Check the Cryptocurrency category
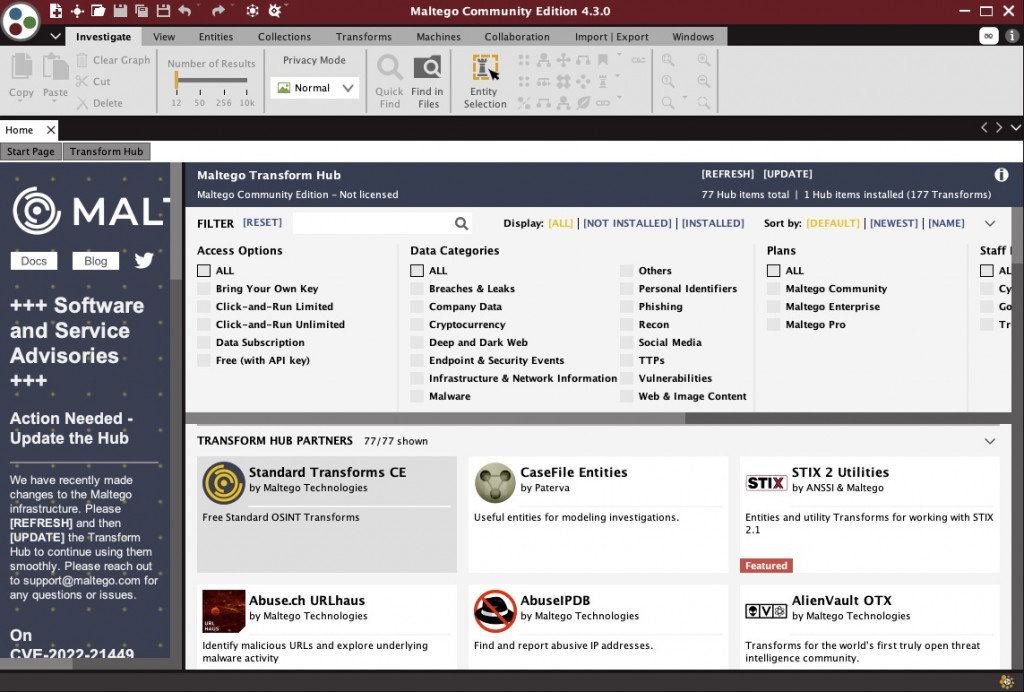 (x=417, y=324)
